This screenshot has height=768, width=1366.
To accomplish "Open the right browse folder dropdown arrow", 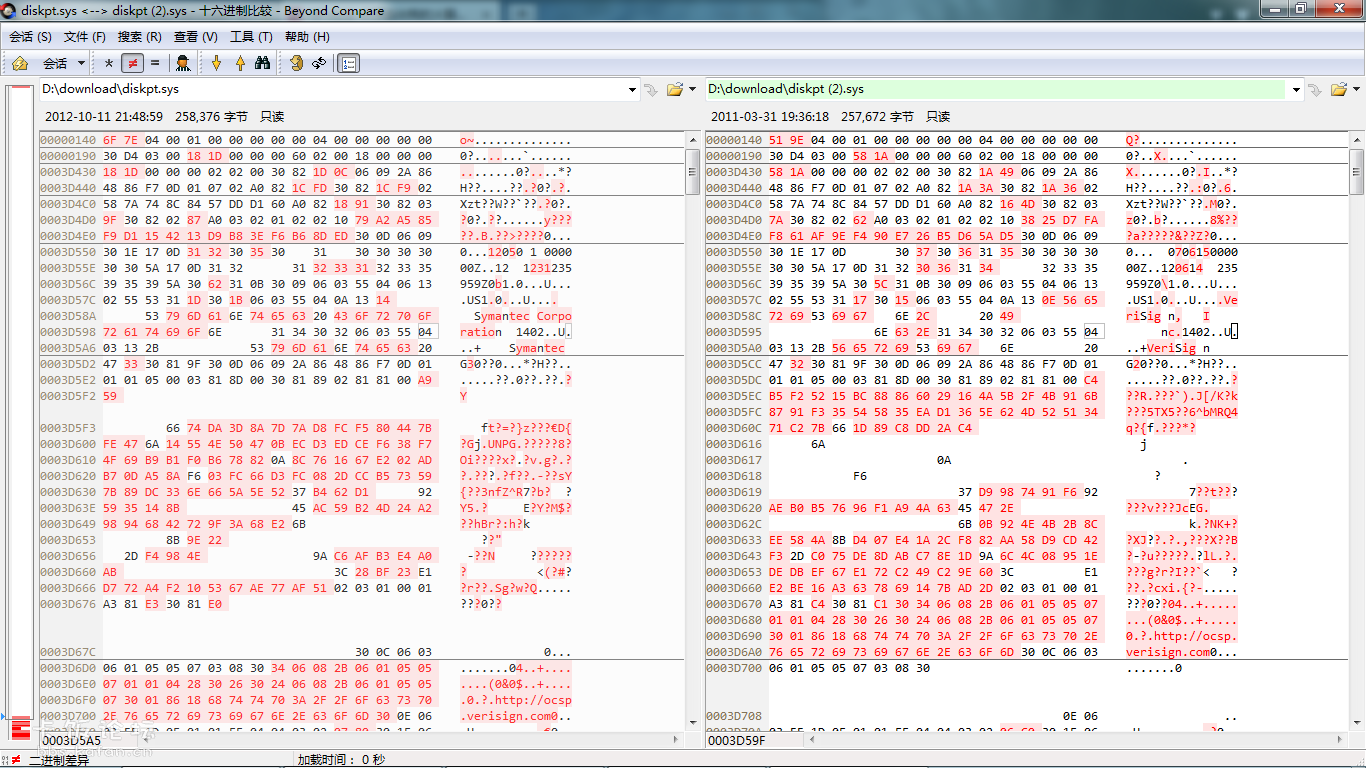I will pyautogui.click(x=1357, y=90).
